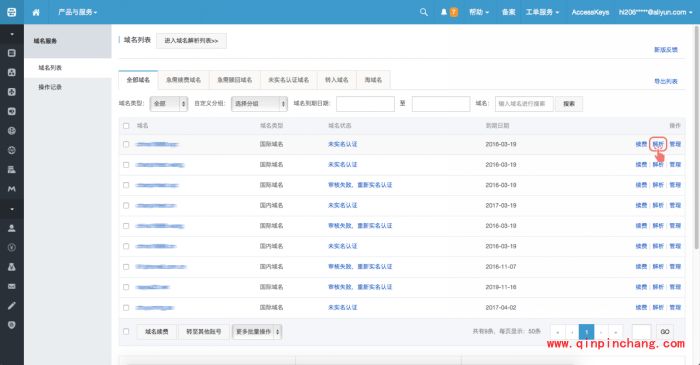Tick checkbox for domain expiring 2017-03-19
This screenshot has height=365, width=700.
(x=126, y=206)
